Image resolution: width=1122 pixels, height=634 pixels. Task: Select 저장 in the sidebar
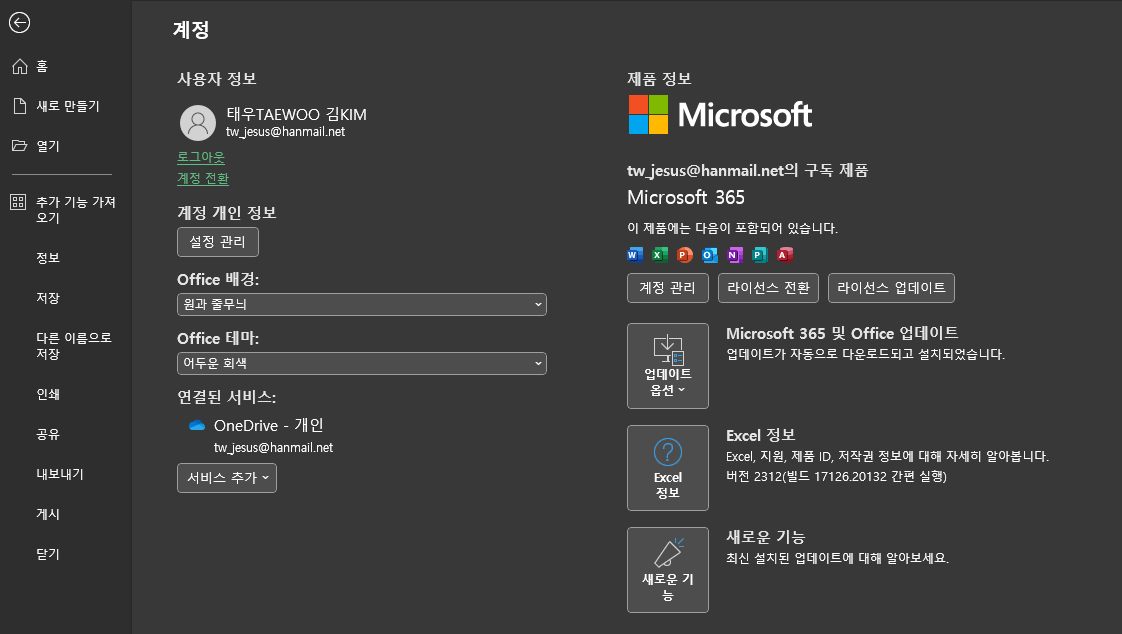pos(48,298)
